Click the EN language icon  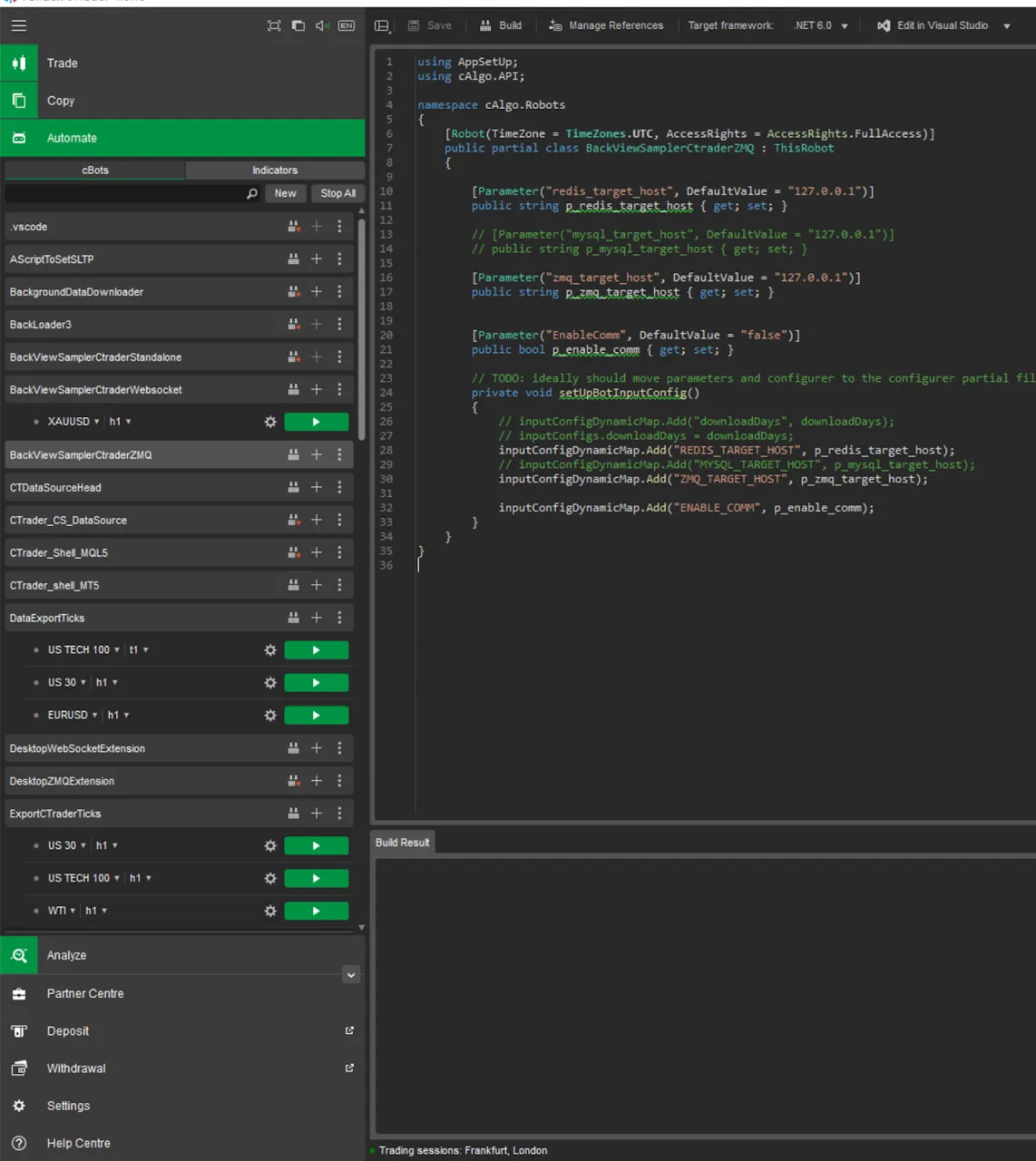coord(347,25)
